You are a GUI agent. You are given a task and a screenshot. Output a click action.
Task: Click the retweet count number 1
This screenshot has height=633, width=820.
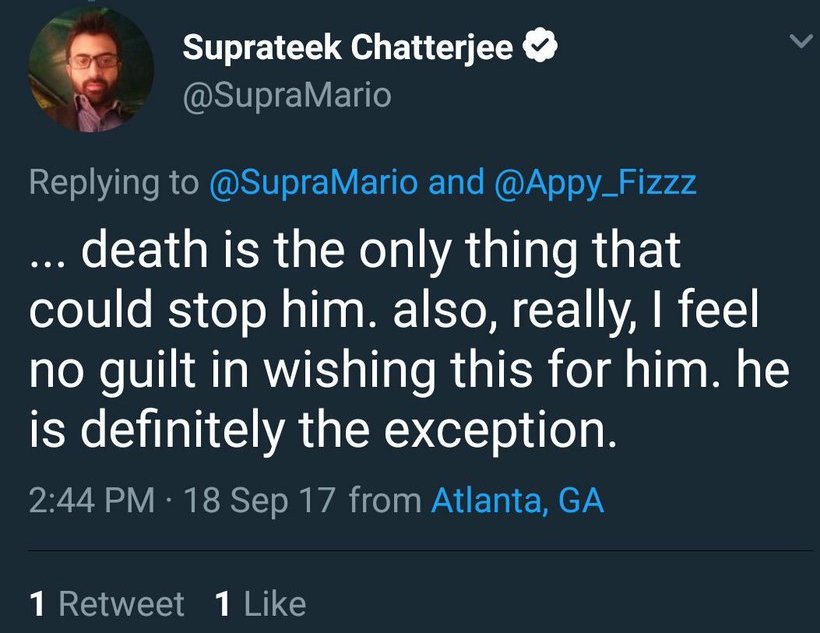38,604
